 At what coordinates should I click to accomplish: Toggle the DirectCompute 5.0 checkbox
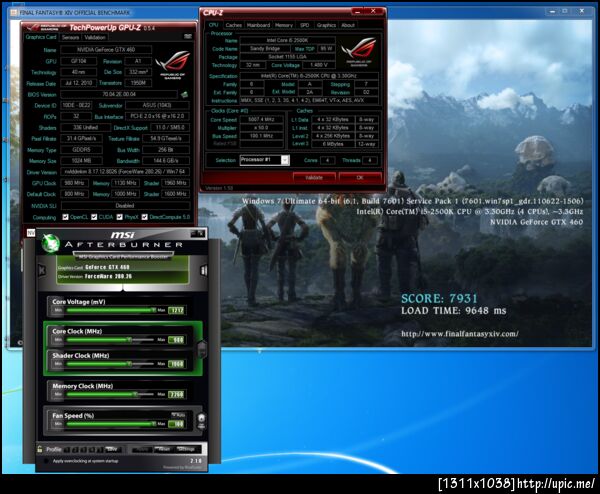coord(145,217)
